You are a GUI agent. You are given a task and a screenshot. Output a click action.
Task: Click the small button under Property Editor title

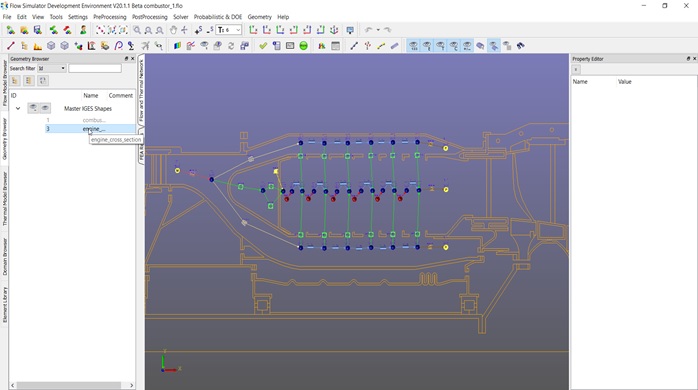[x=576, y=69]
